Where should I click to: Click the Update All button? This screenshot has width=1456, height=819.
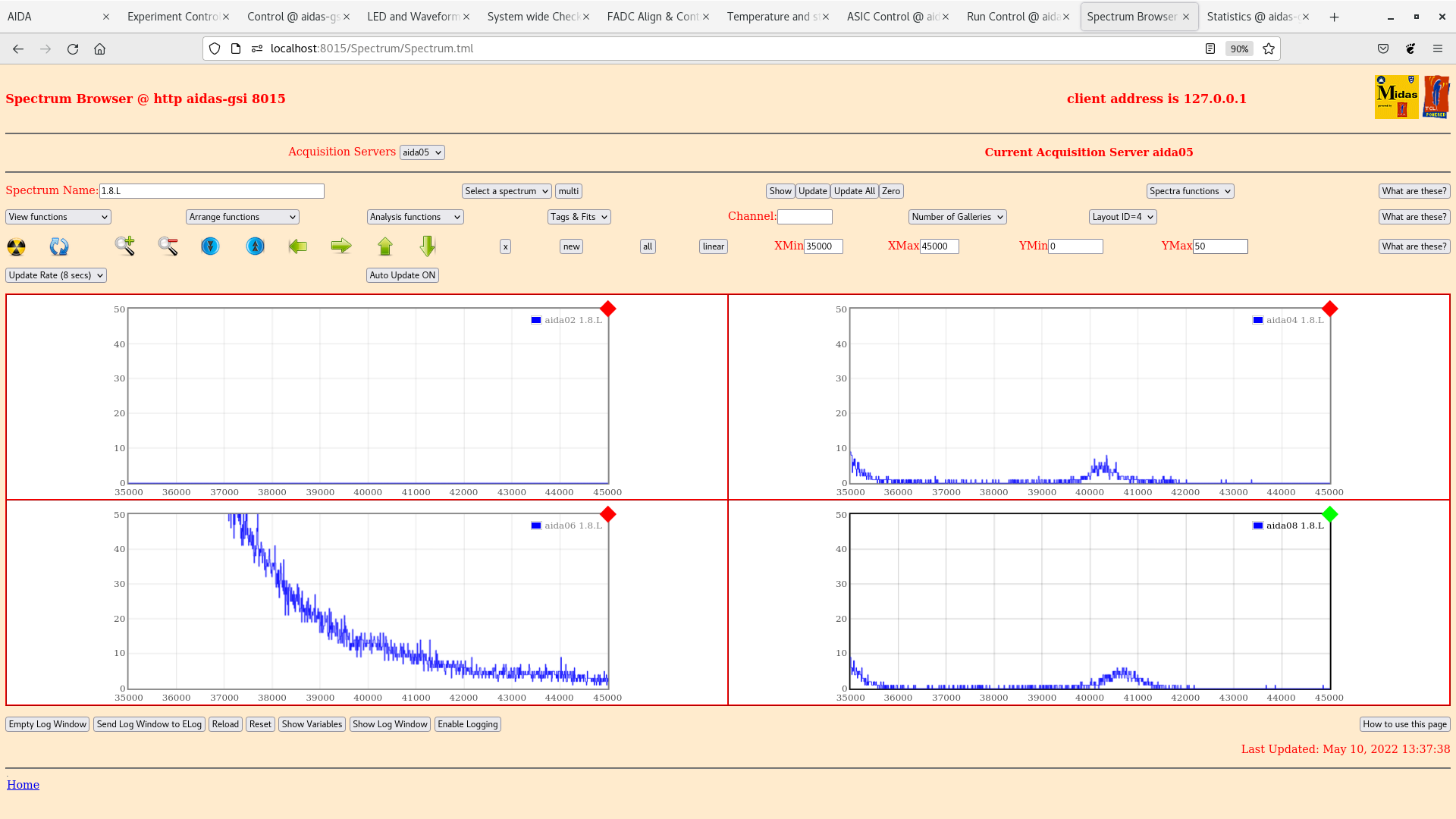click(x=855, y=191)
